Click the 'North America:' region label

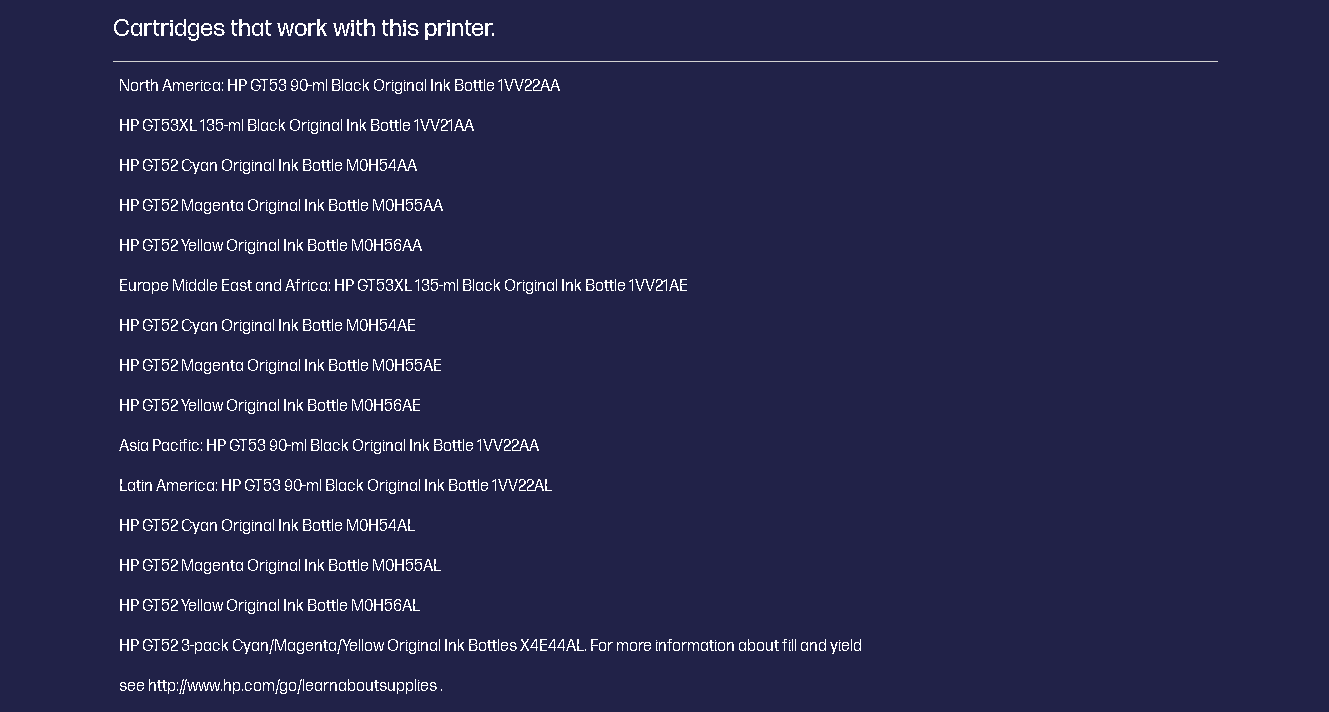171,86
